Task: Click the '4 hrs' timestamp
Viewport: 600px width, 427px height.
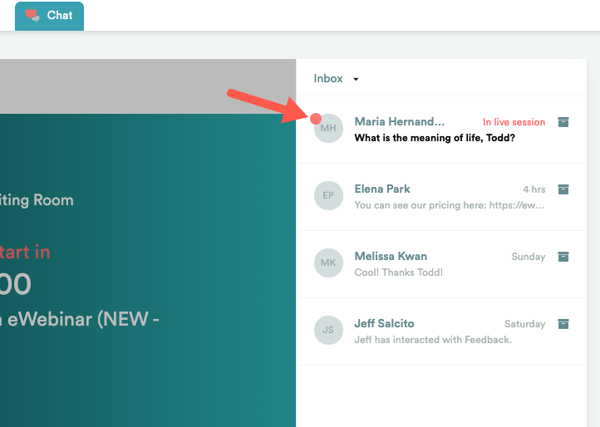Action: (x=534, y=189)
